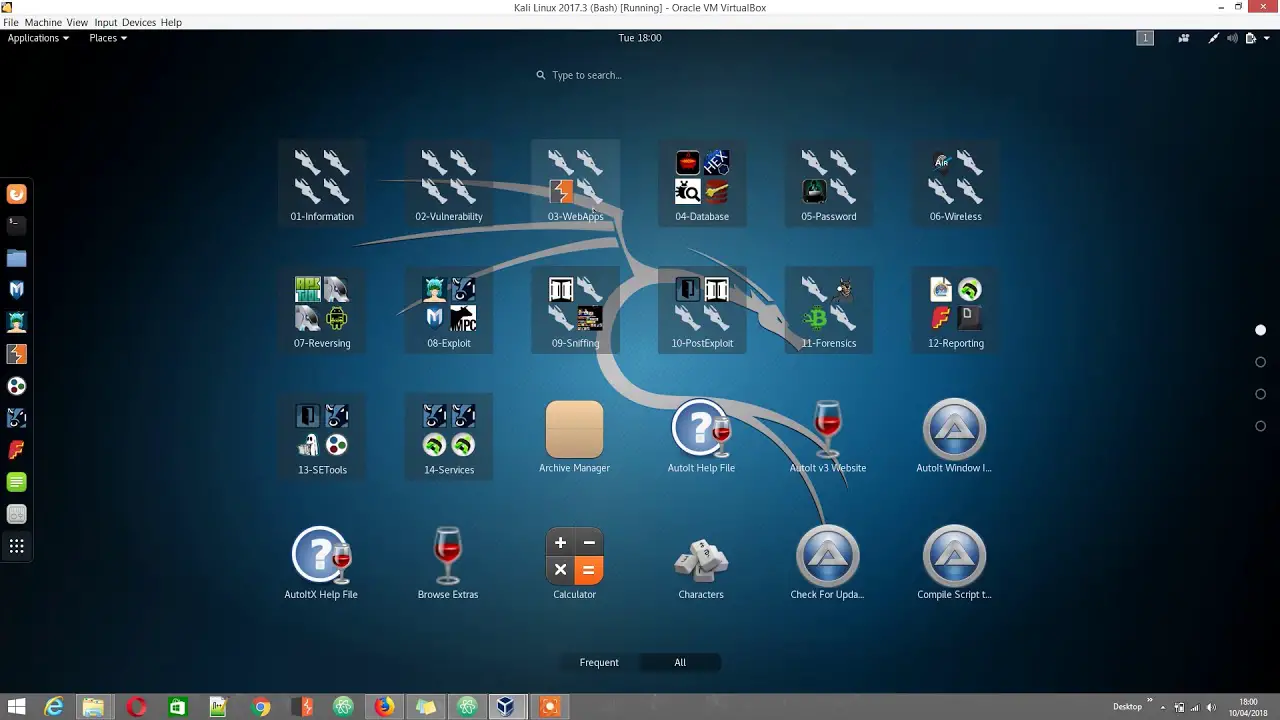Open Files manager from the dock
This screenshot has width=1280, height=720.
point(16,258)
